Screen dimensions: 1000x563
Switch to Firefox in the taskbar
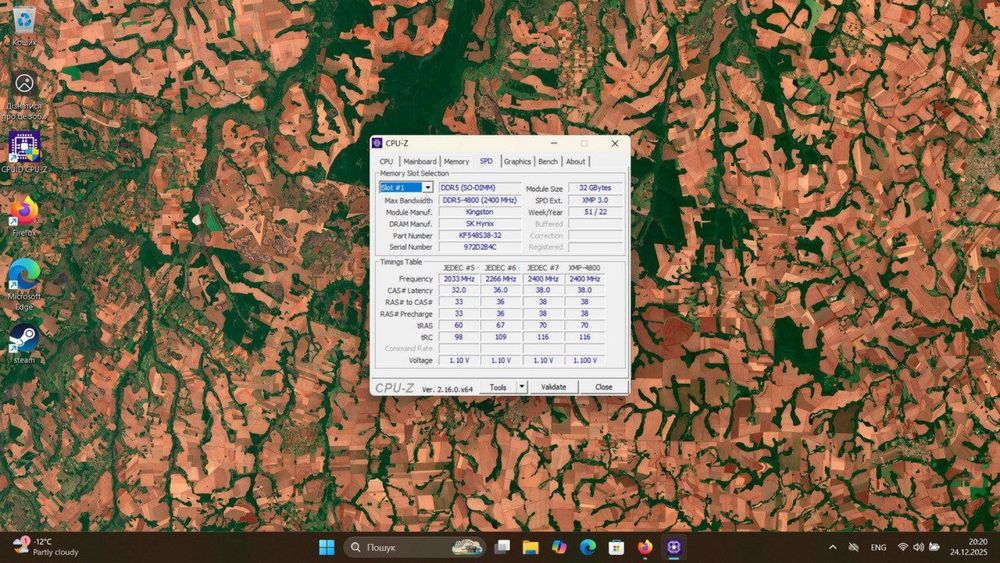645,547
